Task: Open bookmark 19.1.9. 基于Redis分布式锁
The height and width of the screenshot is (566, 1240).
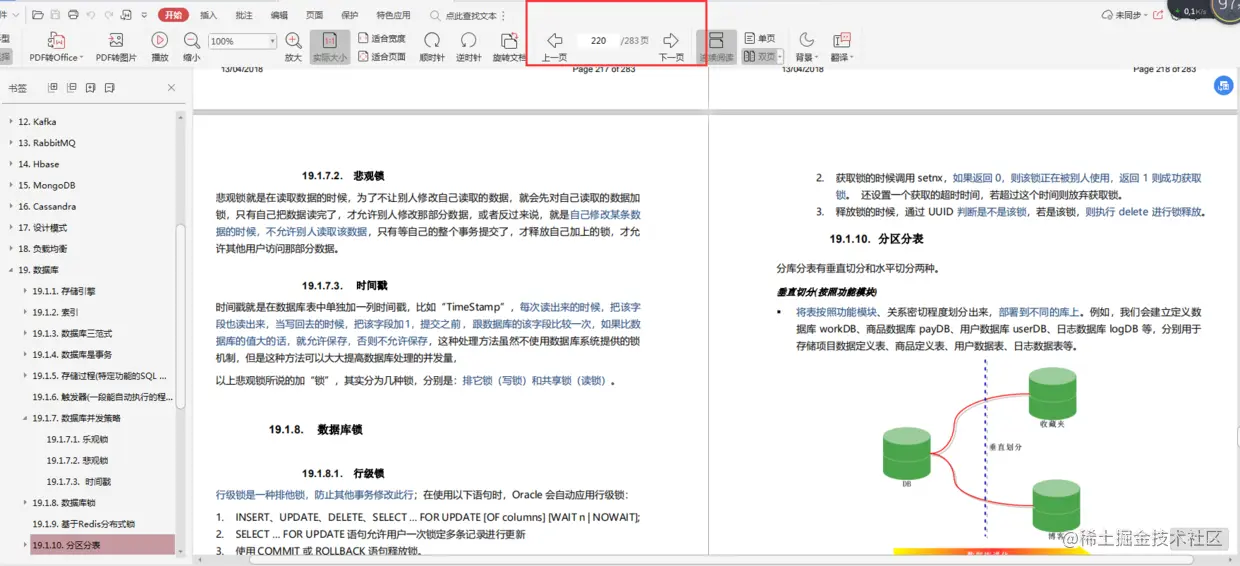Action: coord(83,524)
